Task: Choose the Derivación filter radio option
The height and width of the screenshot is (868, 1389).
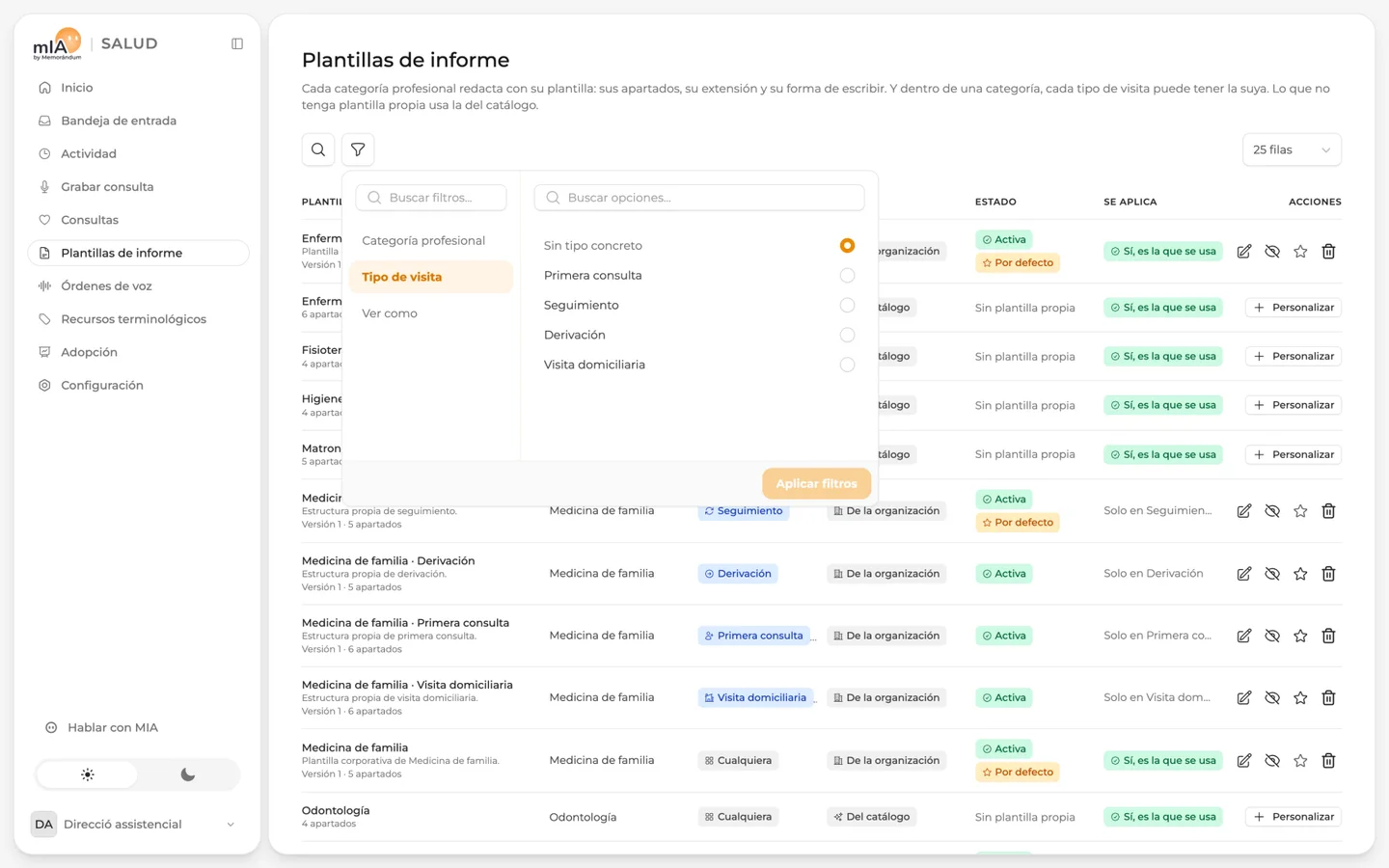Action: [847, 336]
